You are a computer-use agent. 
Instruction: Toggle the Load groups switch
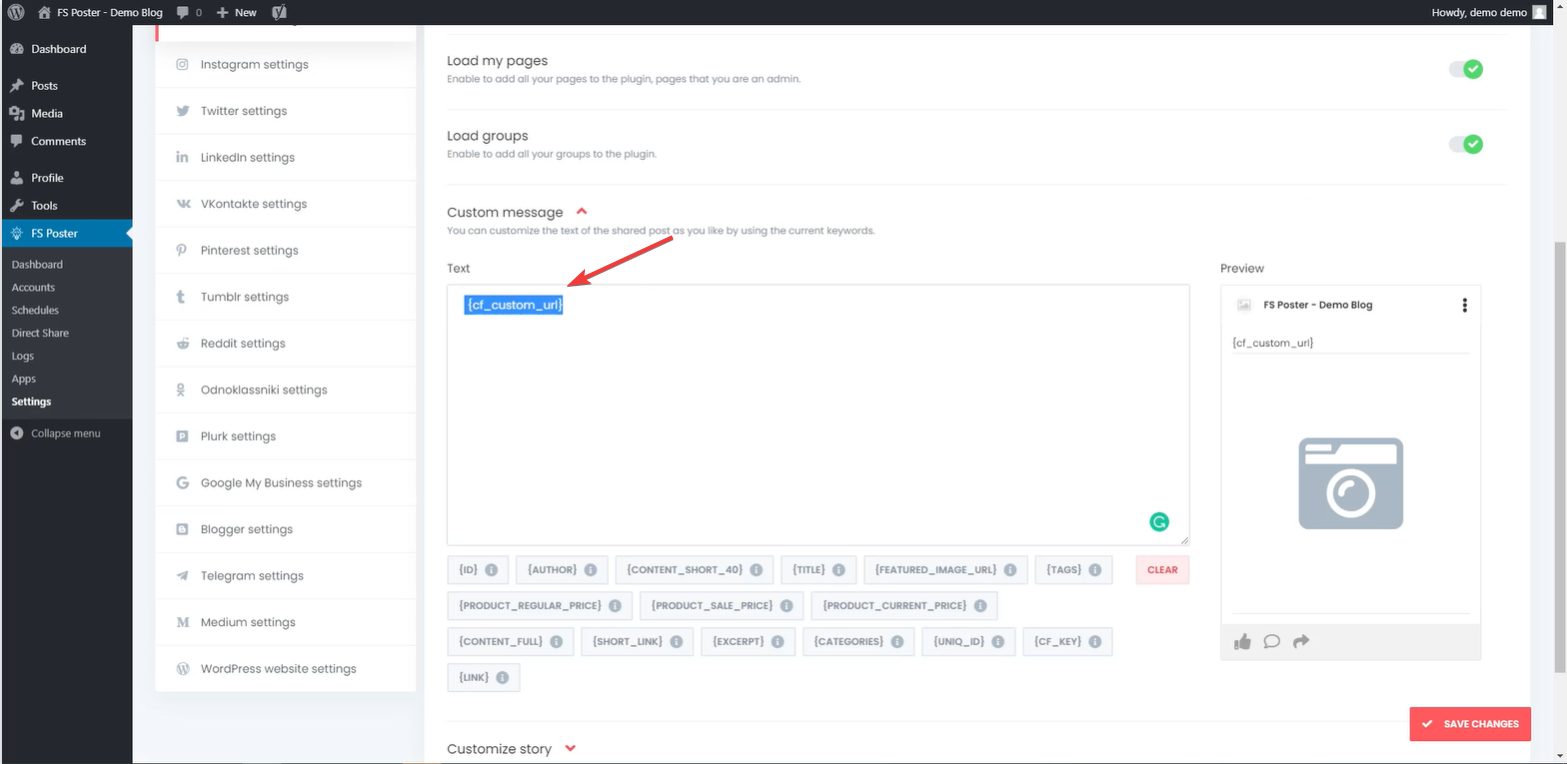(x=1466, y=144)
